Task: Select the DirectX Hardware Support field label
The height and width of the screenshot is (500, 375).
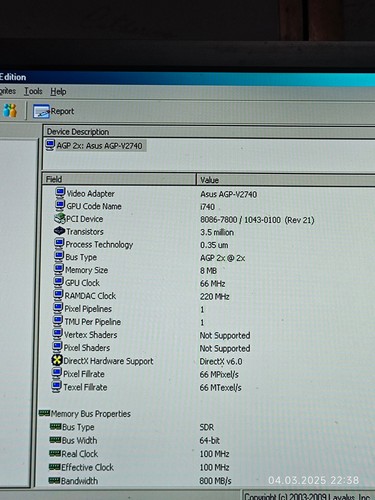Action: click(x=108, y=361)
